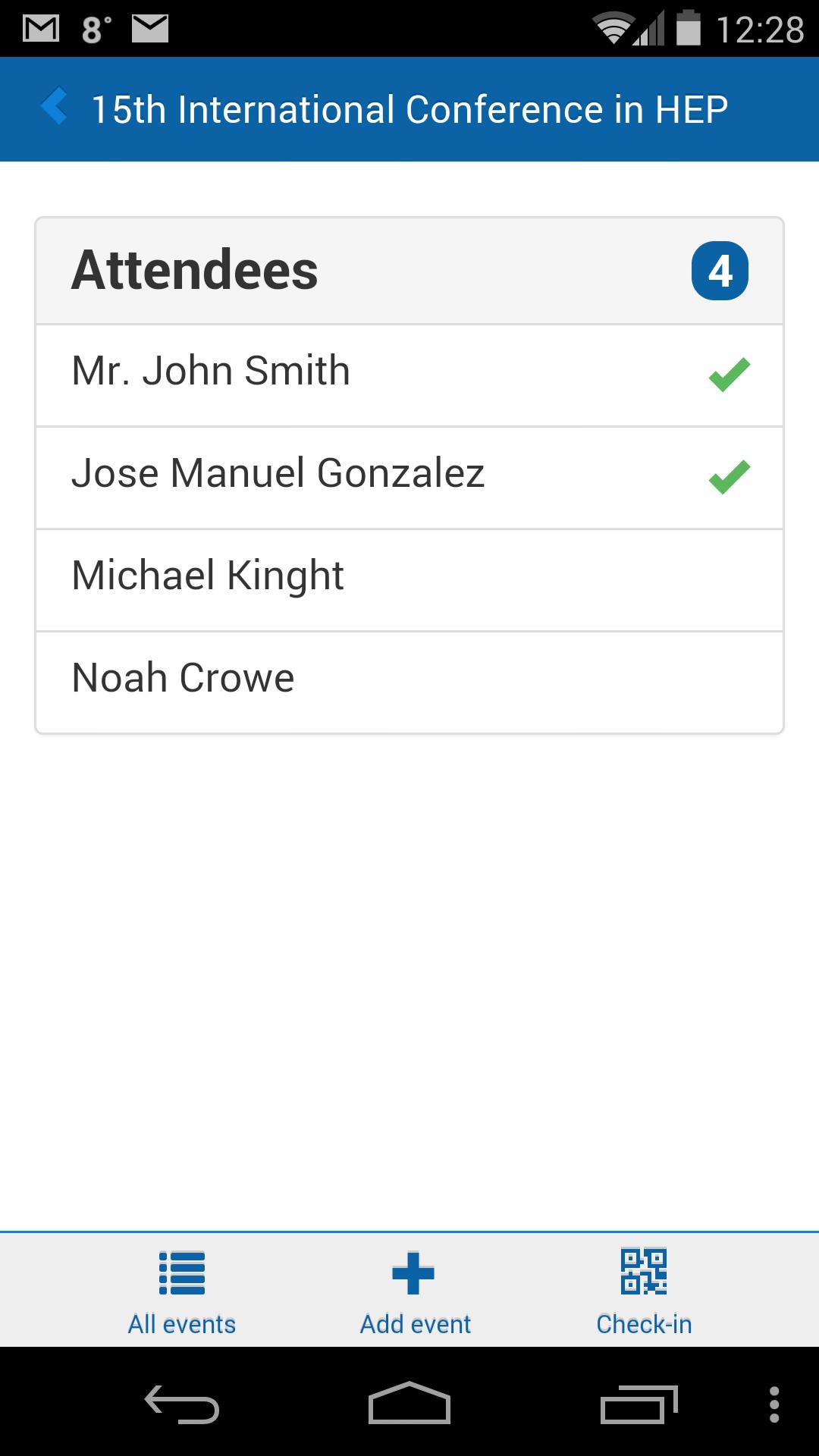The height and width of the screenshot is (1456, 819).
Task: Tap the Add event label
Action: click(415, 1324)
